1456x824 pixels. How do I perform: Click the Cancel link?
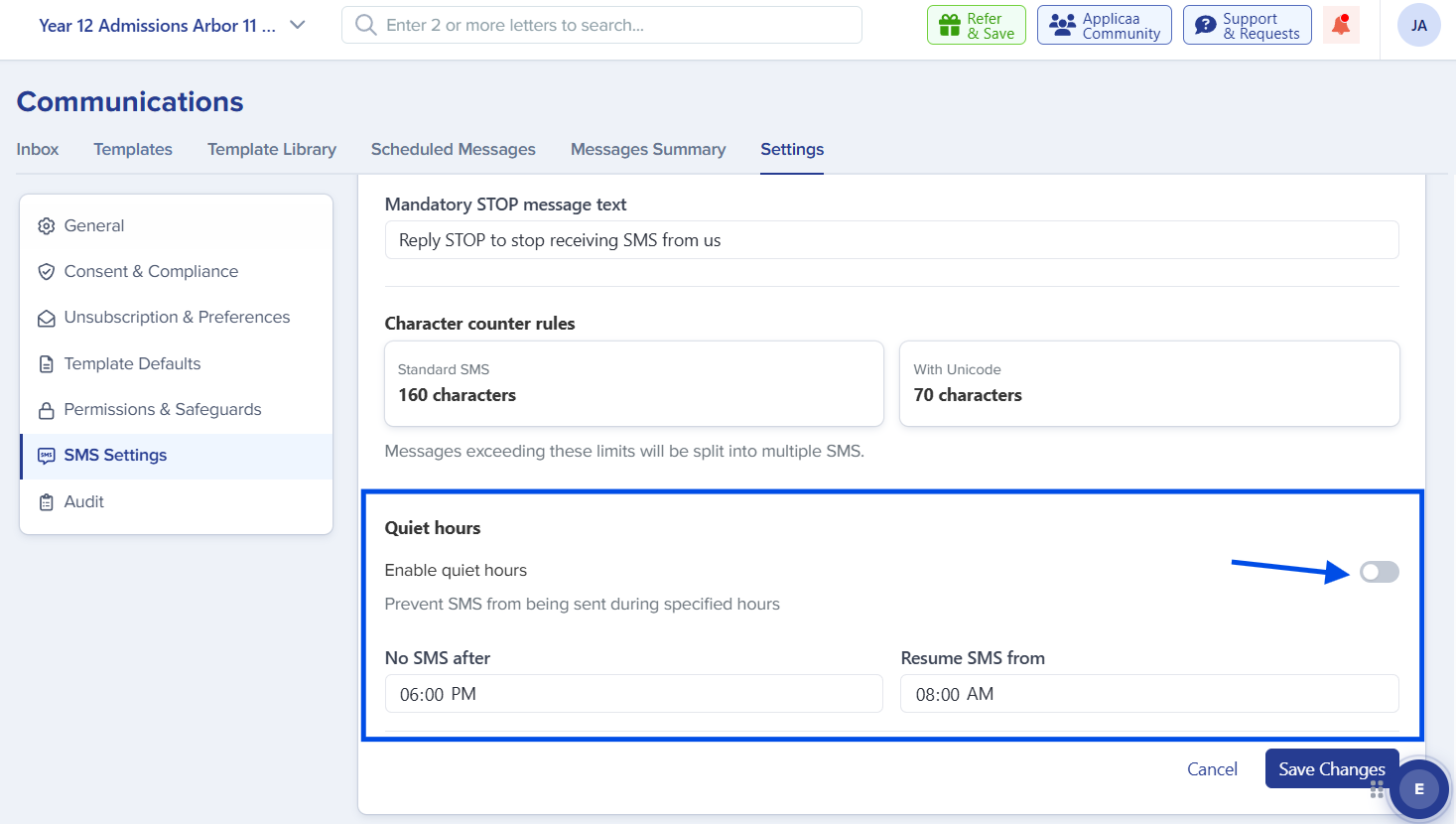coord(1212,769)
